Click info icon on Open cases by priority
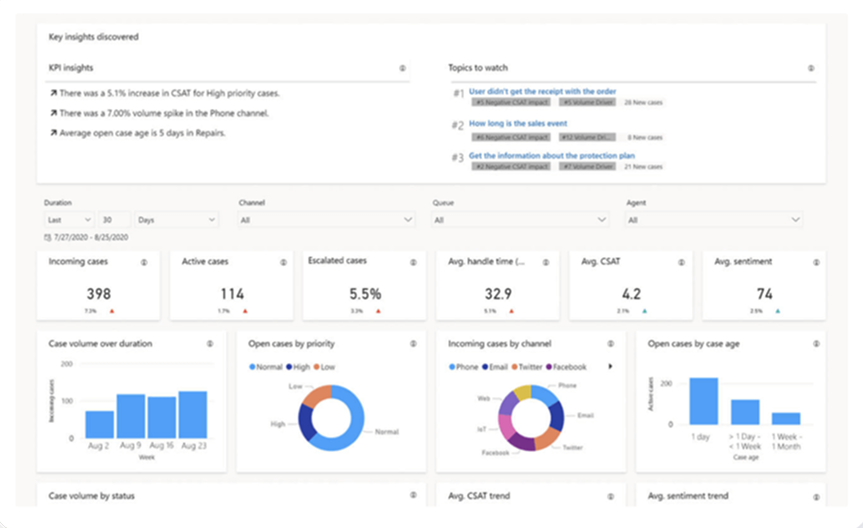The height and width of the screenshot is (528, 863). (x=411, y=343)
